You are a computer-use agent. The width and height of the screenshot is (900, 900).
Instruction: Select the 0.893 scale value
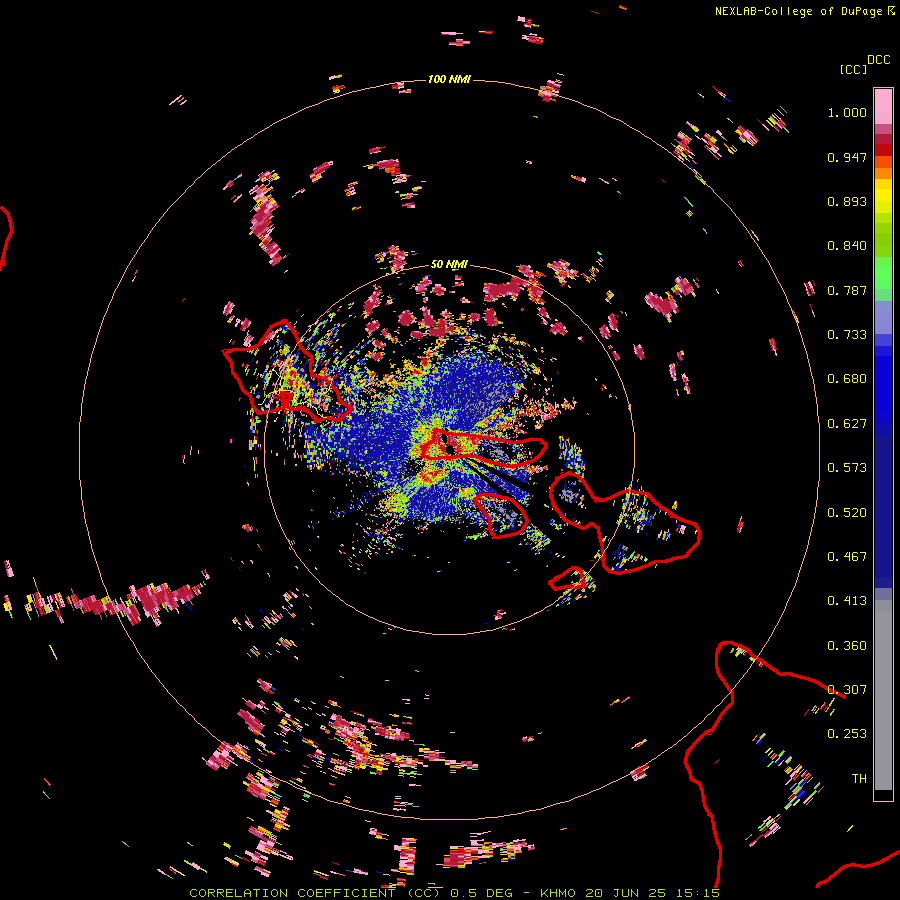pyautogui.click(x=847, y=201)
